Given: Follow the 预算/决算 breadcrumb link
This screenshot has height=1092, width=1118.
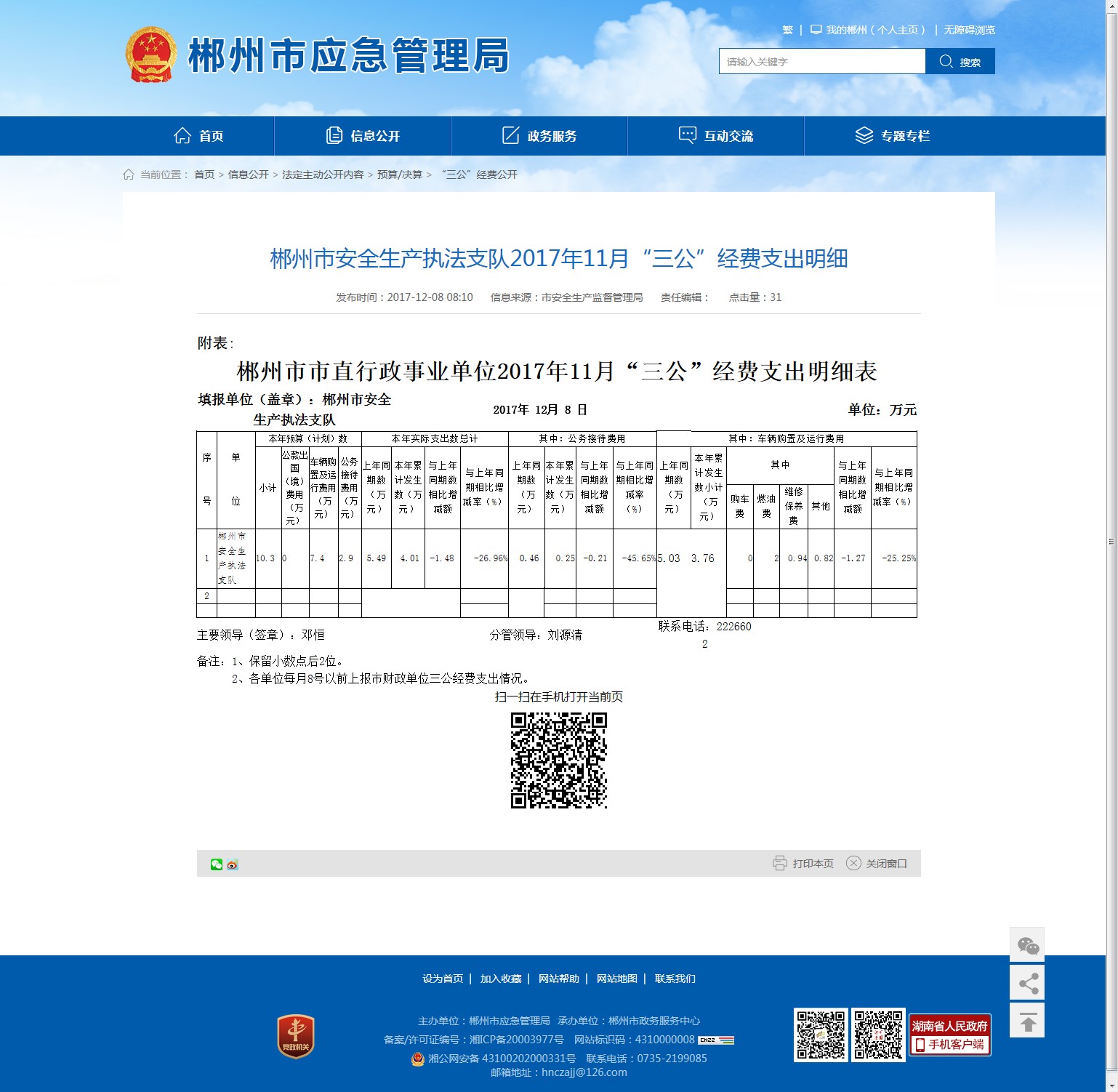Looking at the screenshot, I should pos(399,174).
